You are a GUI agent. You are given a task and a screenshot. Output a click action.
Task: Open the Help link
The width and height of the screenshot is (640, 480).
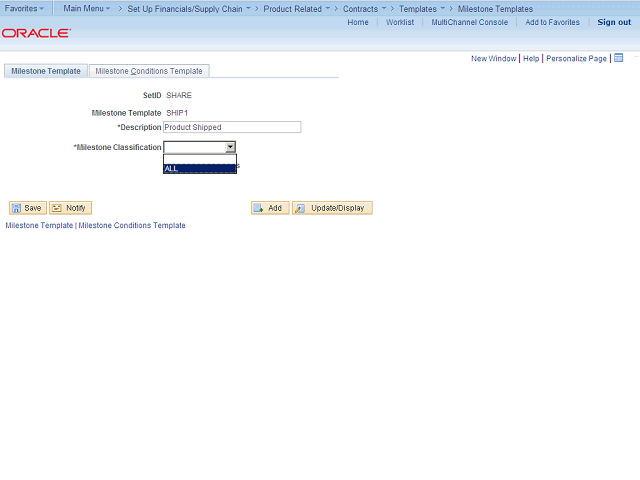[x=531, y=58]
